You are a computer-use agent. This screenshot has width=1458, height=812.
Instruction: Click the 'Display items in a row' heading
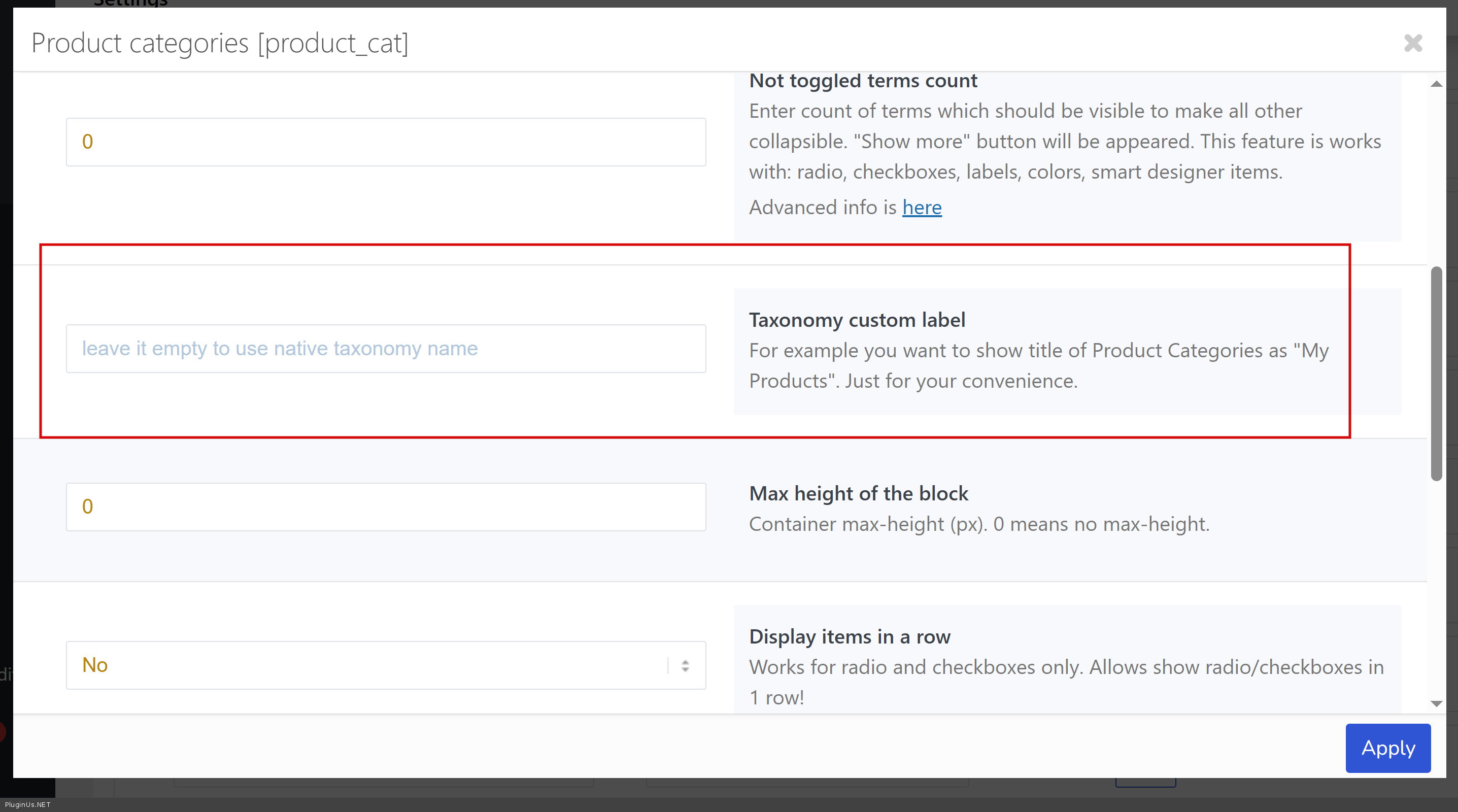coord(850,636)
